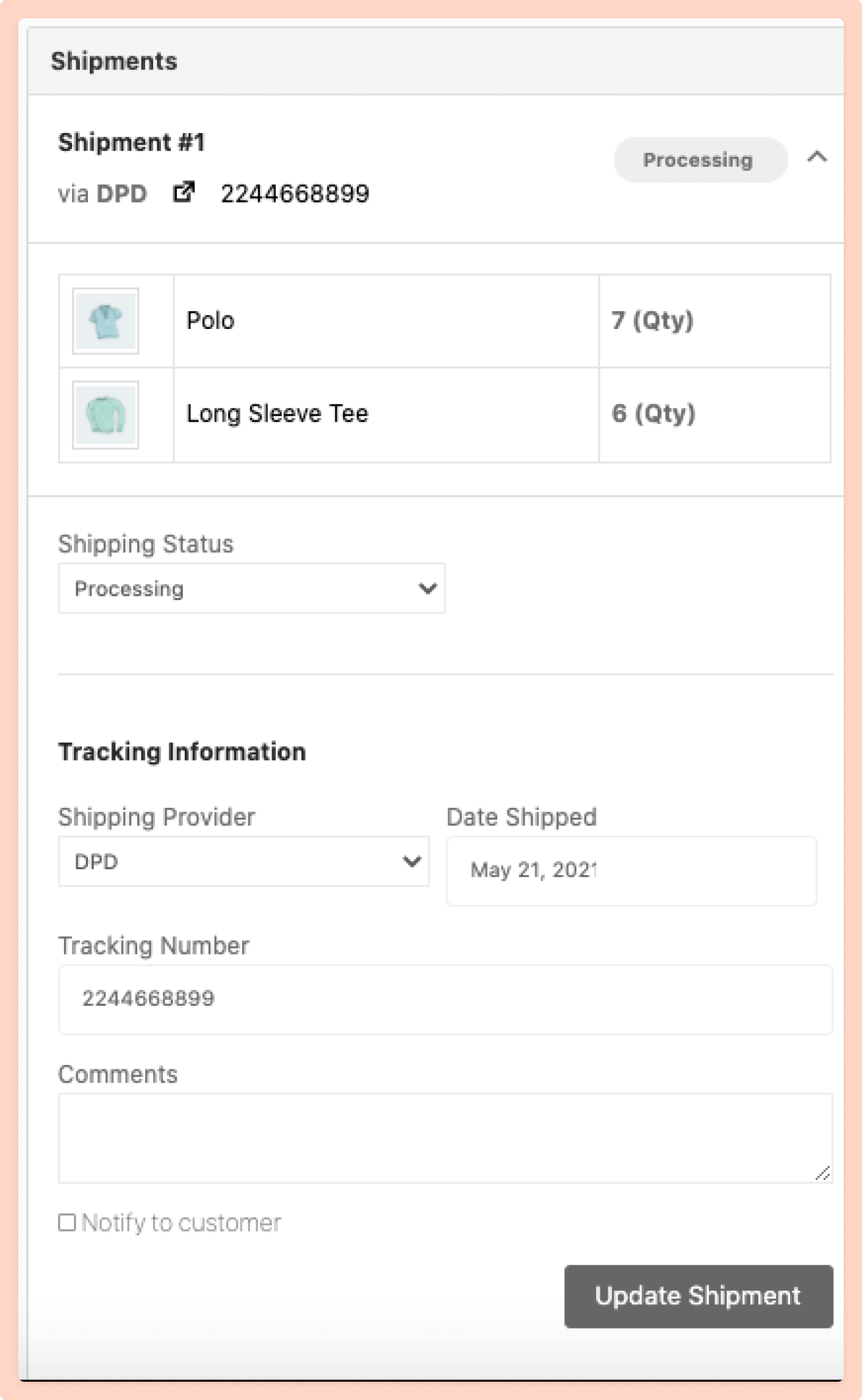Viewport: 862px width, 1400px height.
Task: Open tracking link via the external link icon
Action: (184, 193)
